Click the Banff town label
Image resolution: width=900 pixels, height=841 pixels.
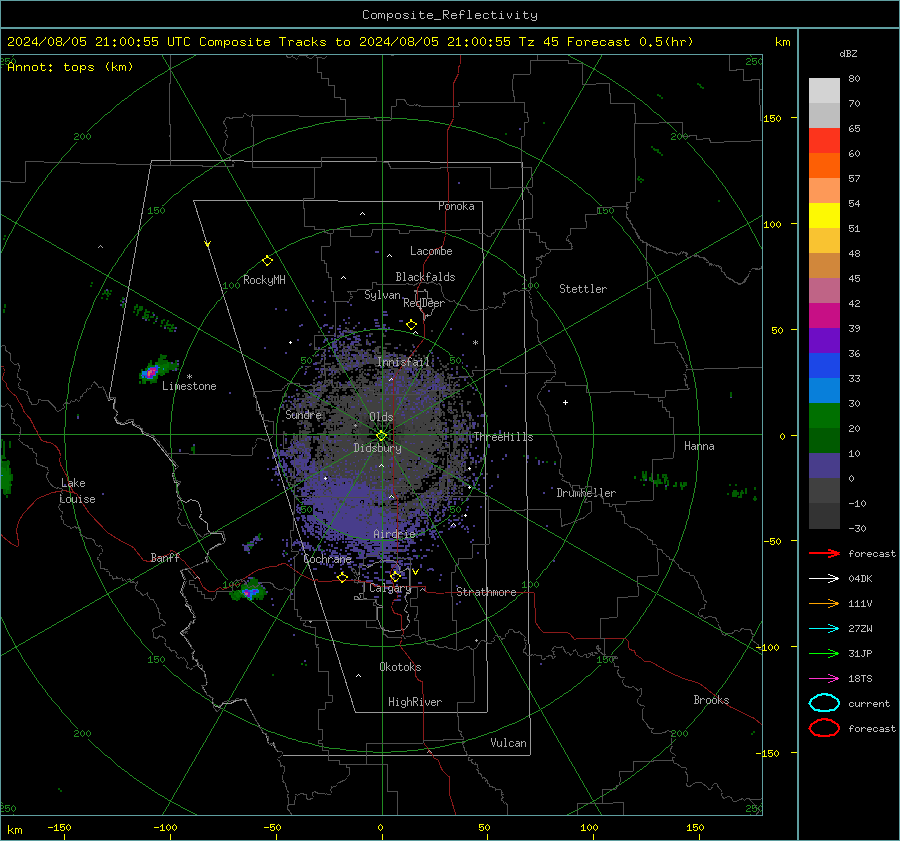click(165, 557)
